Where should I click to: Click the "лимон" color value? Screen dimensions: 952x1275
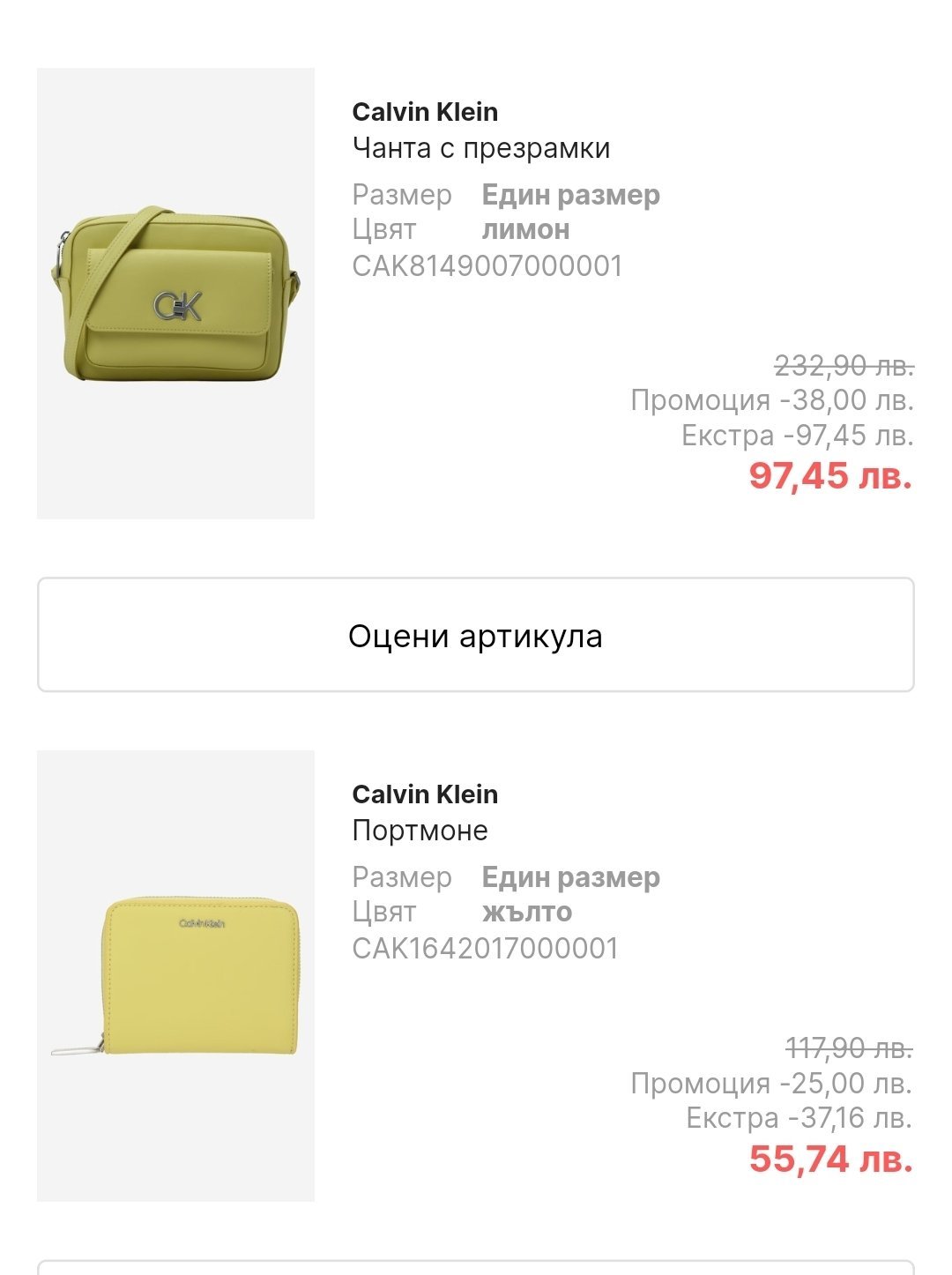[525, 230]
